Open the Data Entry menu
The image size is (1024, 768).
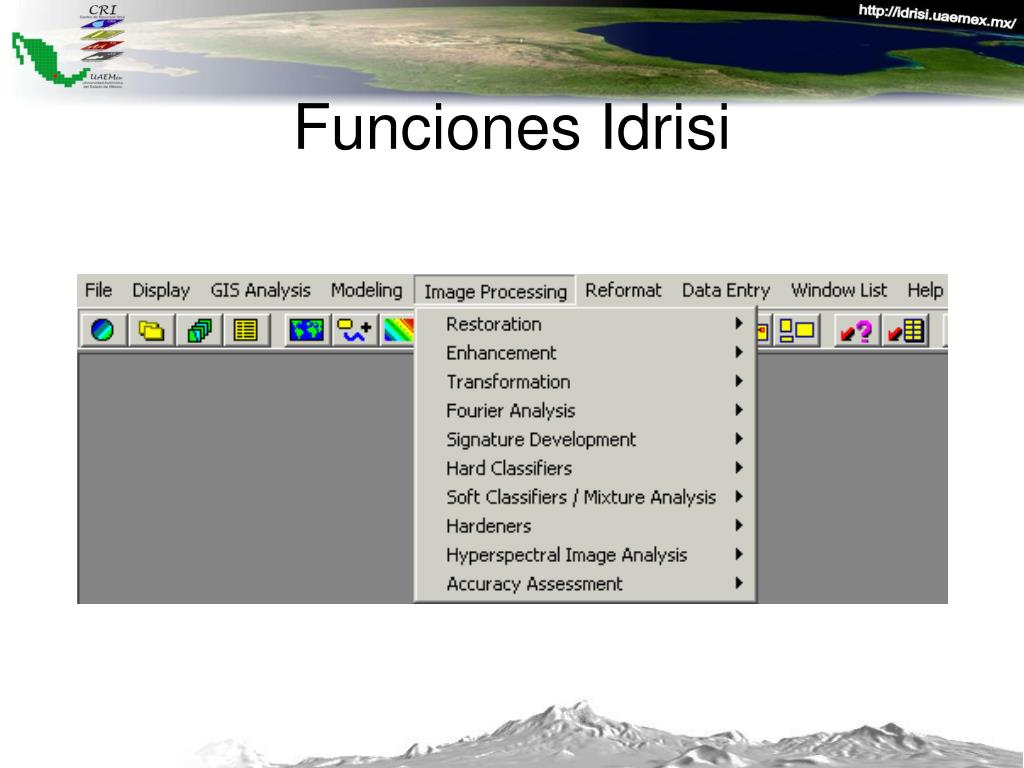(726, 290)
